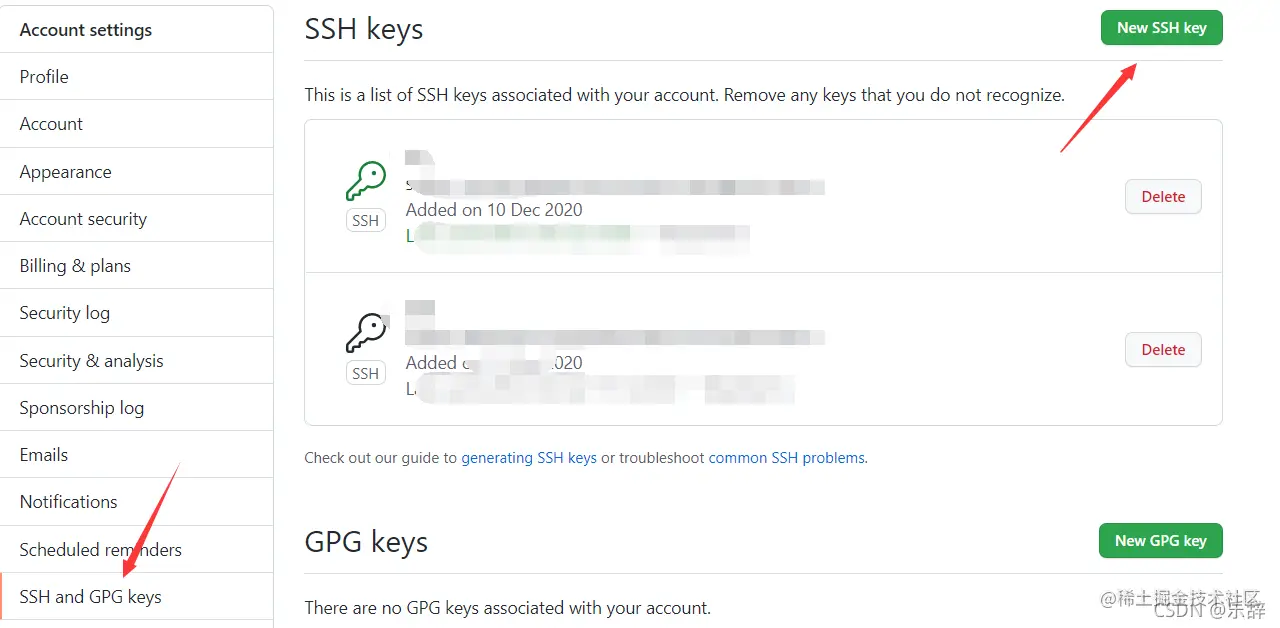Viewport: 1280px width, 628px height.
Task: Click the SSH badge under the black key
Action: click(365, 373)
